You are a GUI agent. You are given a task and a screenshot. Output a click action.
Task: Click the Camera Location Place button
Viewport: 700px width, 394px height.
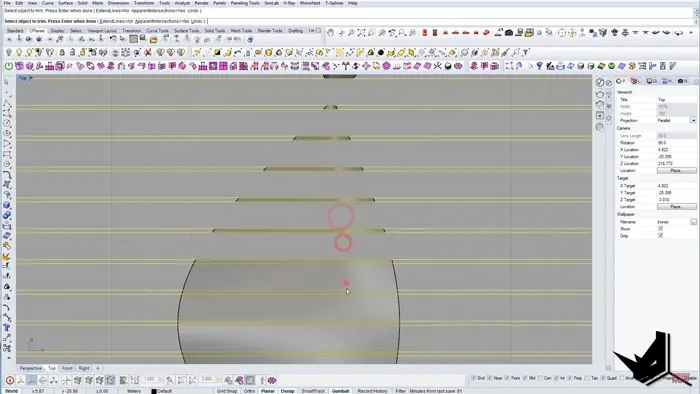pyautogui.click(x=676, y=170)
